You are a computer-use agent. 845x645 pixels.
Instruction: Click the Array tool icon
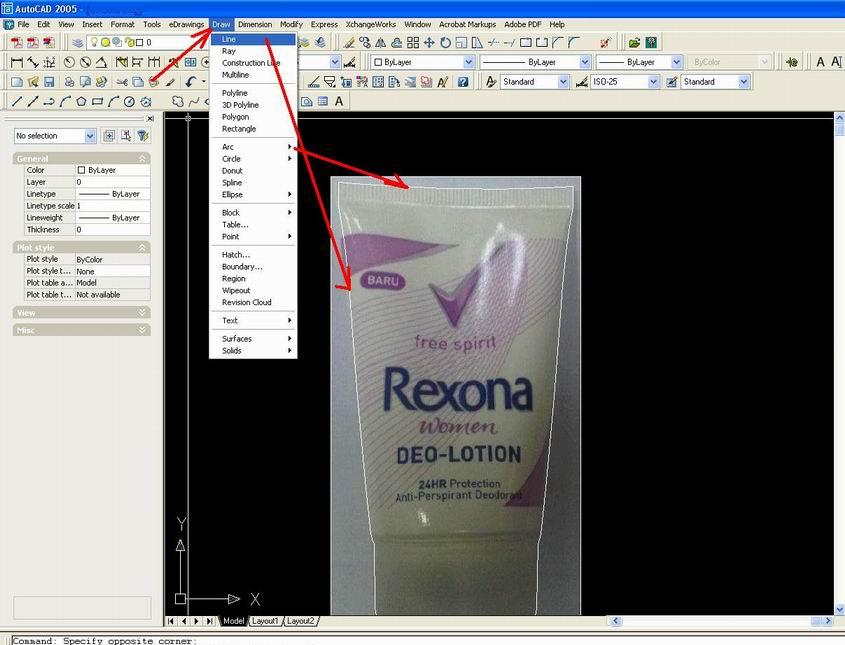413,42
